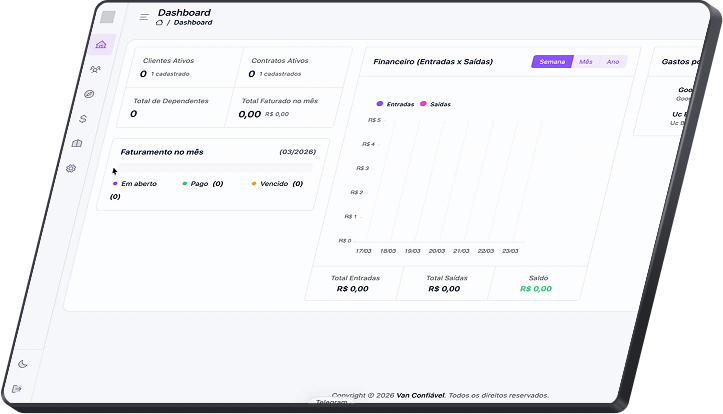Open the settings gear in sidebar

pyautogui.click(x=71, y=168)
